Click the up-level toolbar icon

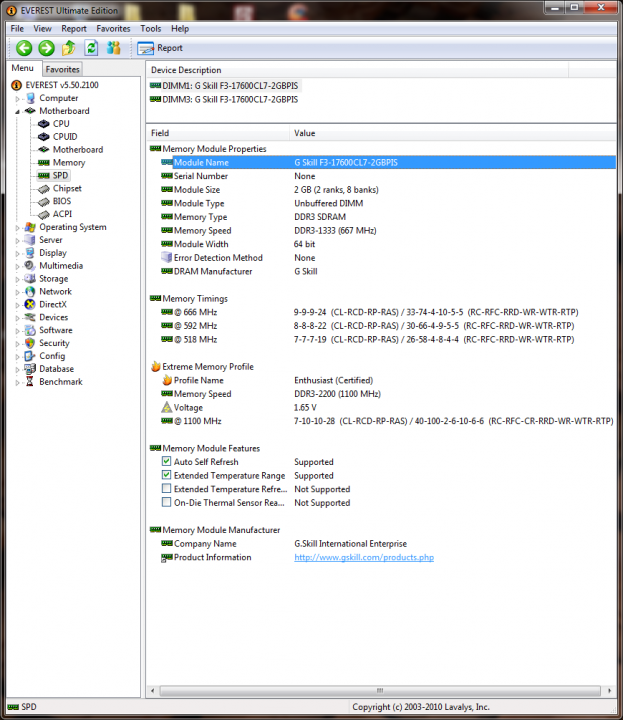pos(68,48)
